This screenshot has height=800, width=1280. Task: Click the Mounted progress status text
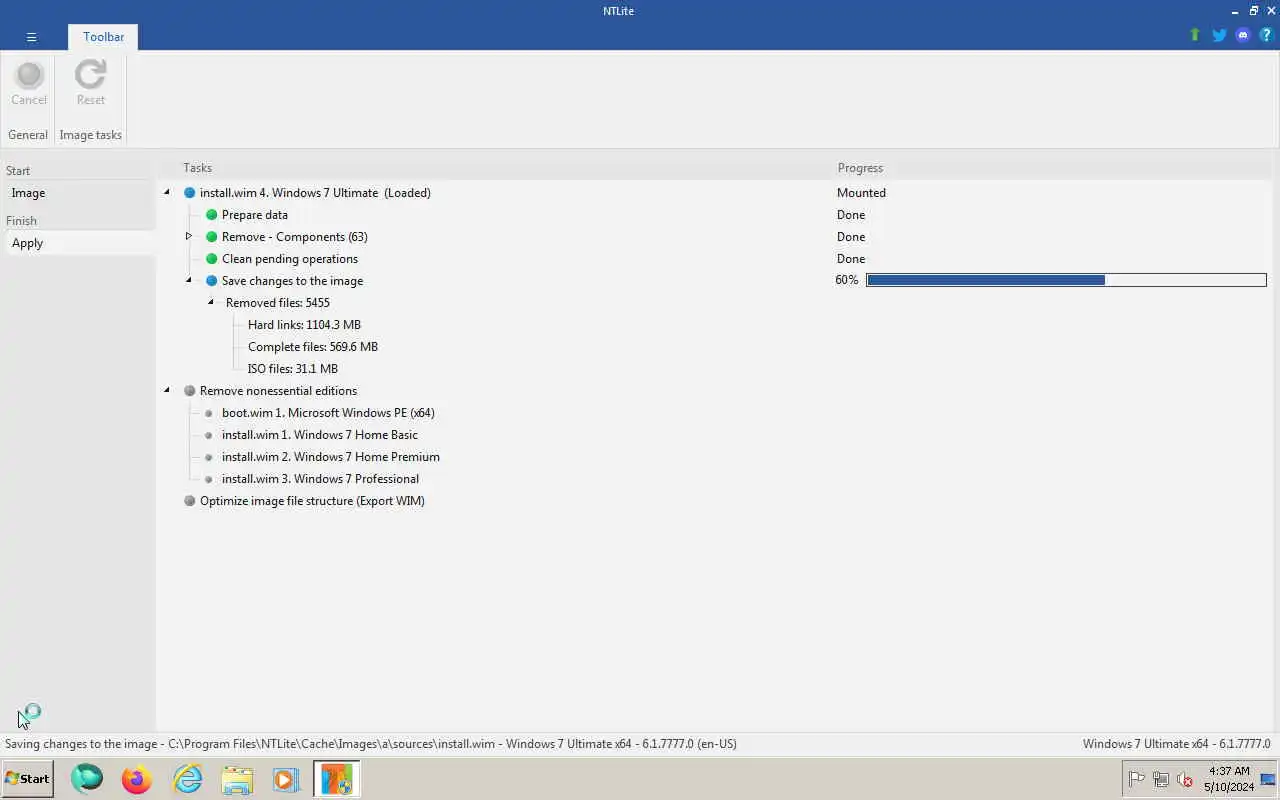point(861,193)
